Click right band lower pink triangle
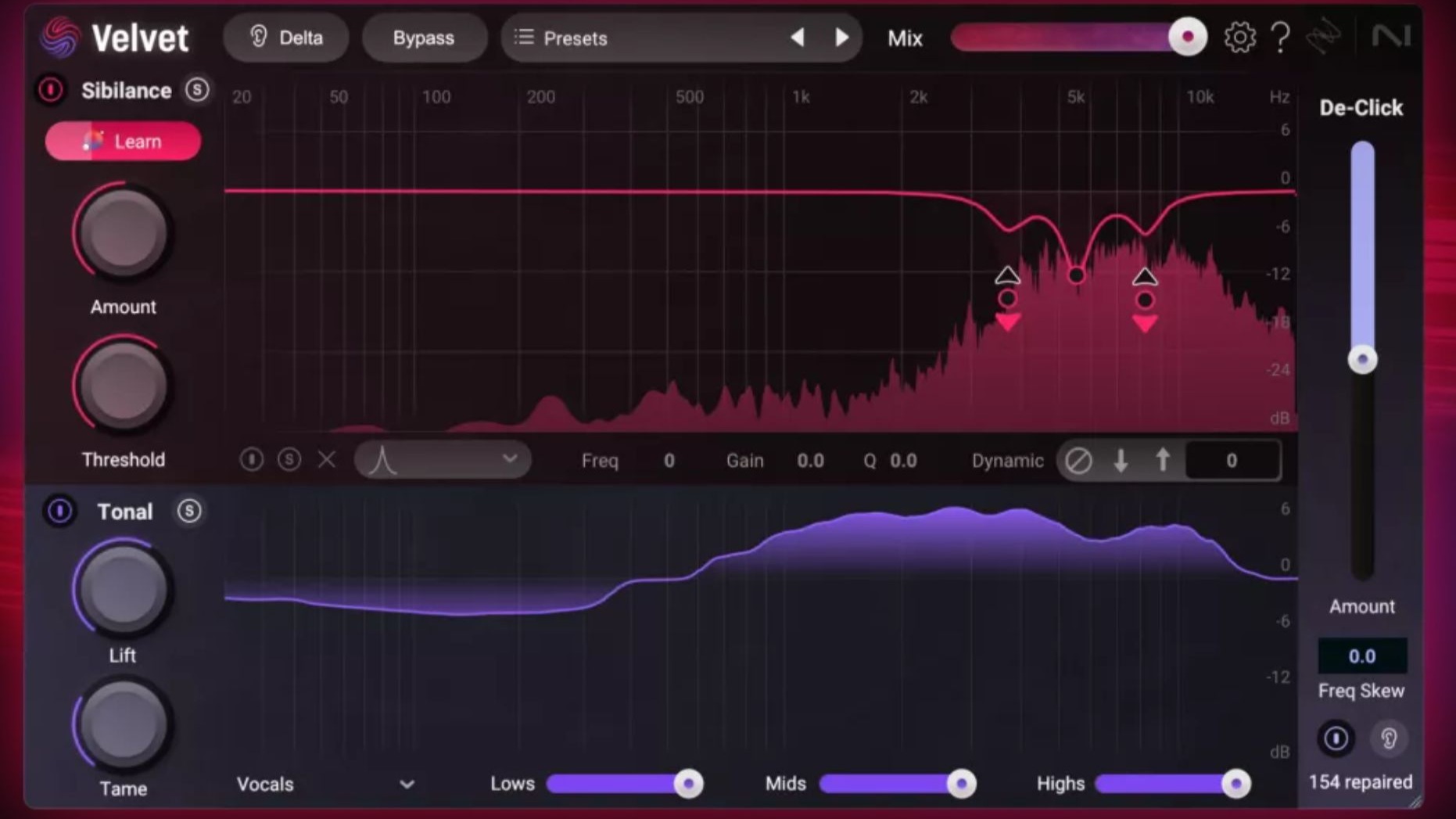The height and width of the screenshot is (819, 1456). [1145, 323]
